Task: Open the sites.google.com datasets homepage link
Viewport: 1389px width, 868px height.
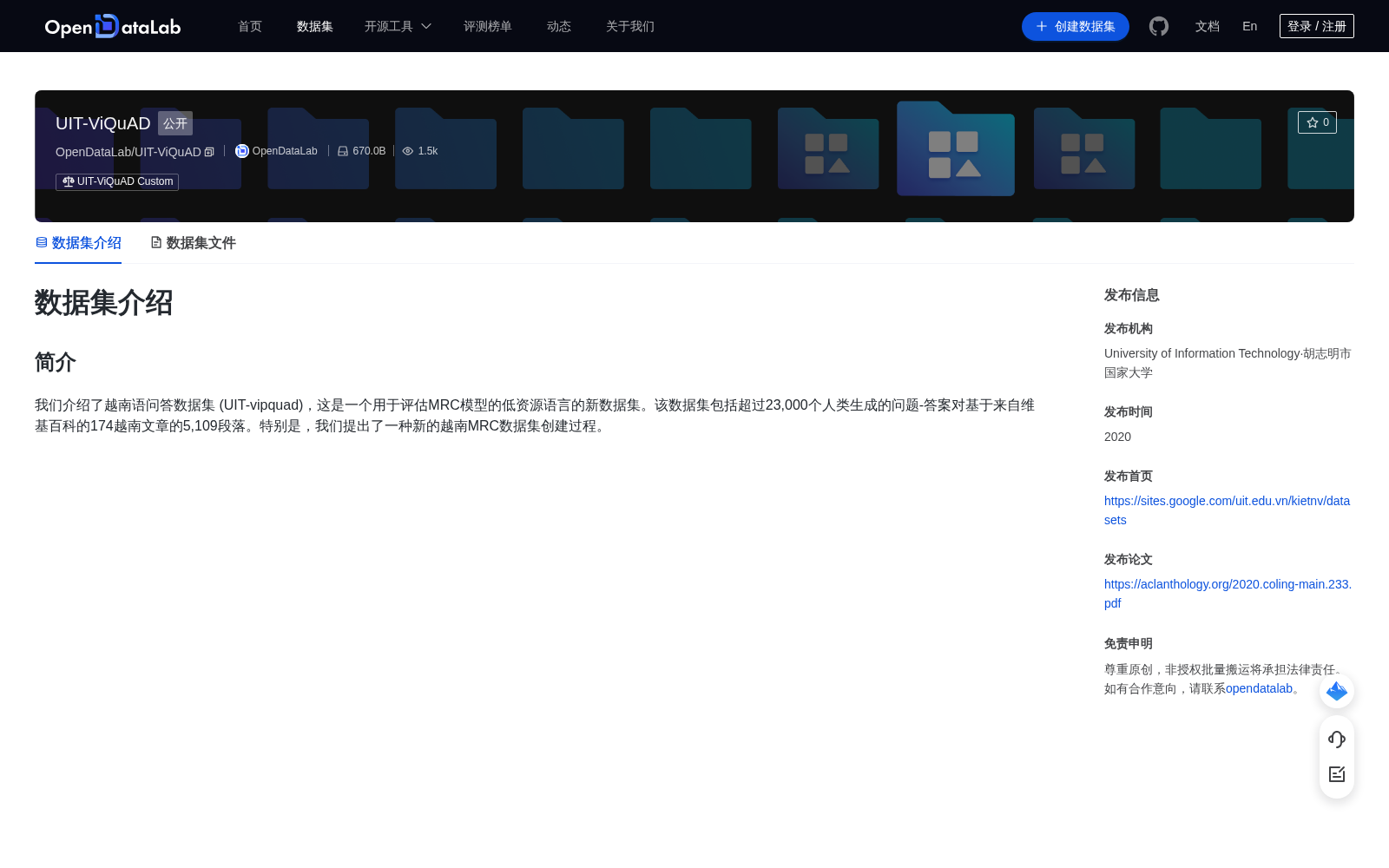Action: [1227, 510]
